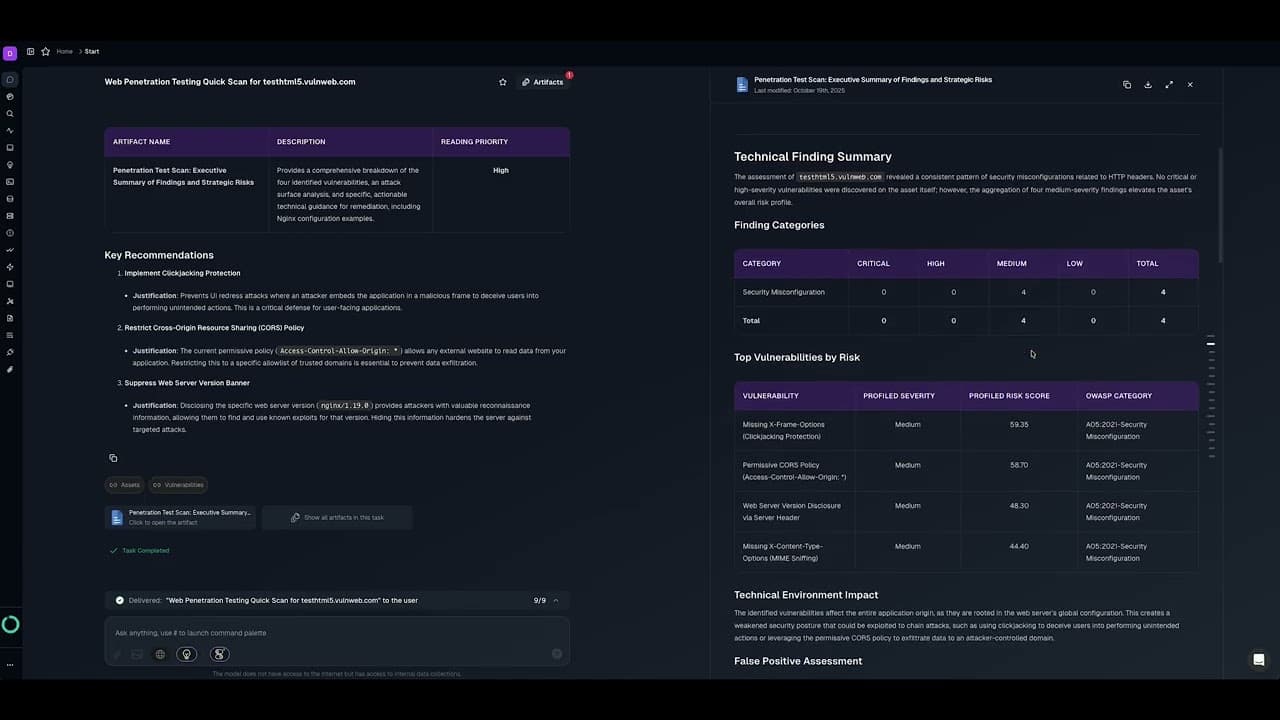The width and height of the screenshot is (1280, 720).
Task: Collapse the Delivered message with its chevron
Action: tap(556, 600)
